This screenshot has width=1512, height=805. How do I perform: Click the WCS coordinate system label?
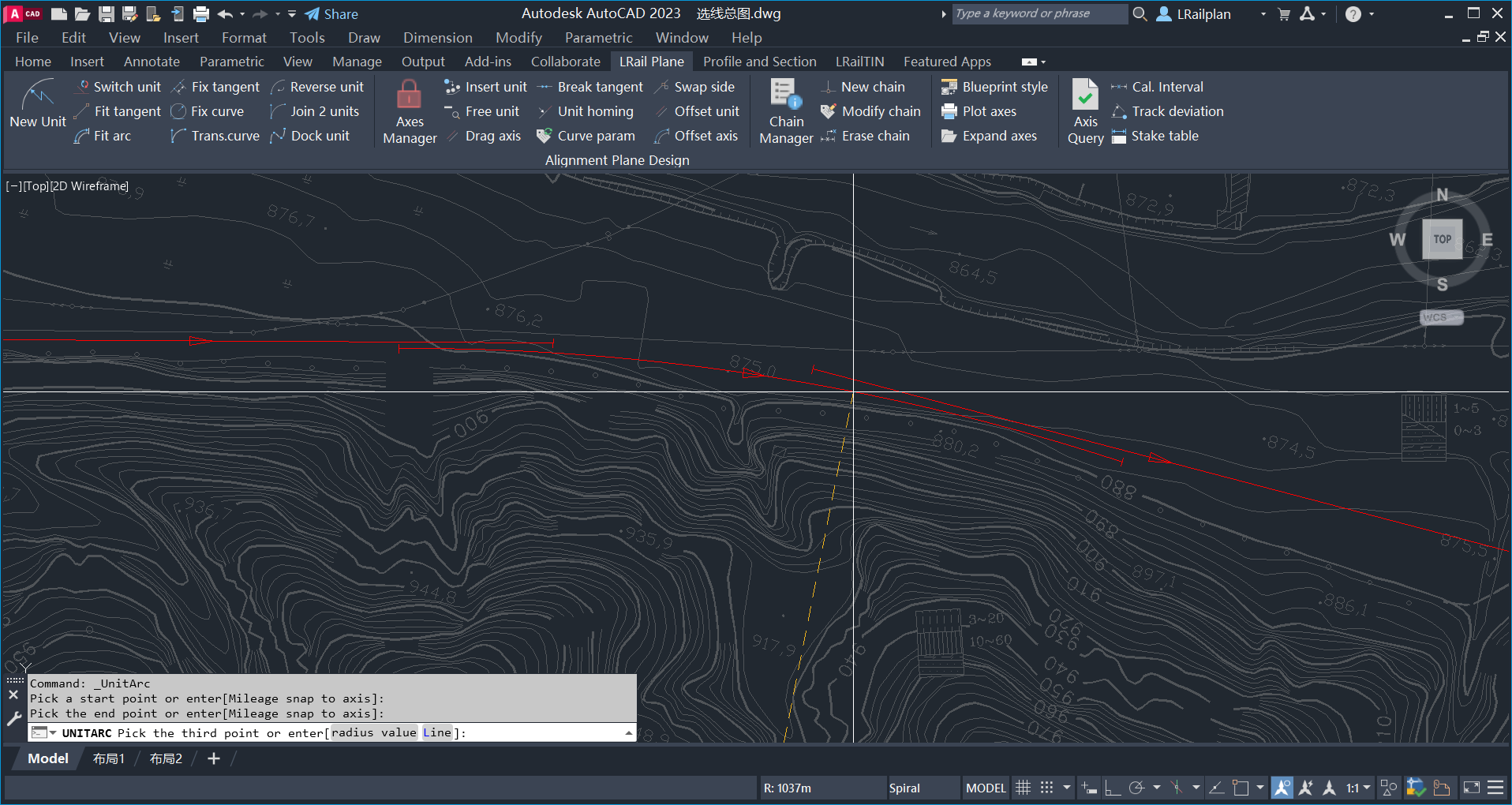pyautogui.click(x=1441, y=317)
